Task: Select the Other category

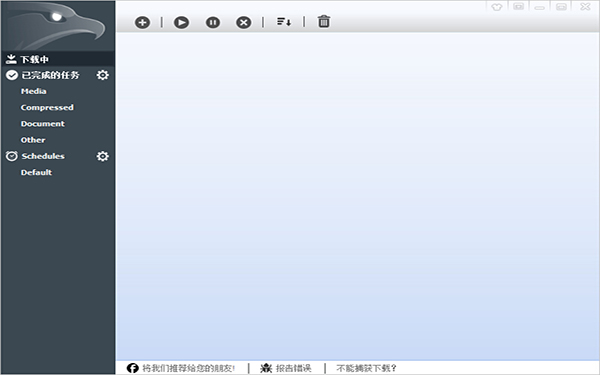Action: (x=33, y=140)
